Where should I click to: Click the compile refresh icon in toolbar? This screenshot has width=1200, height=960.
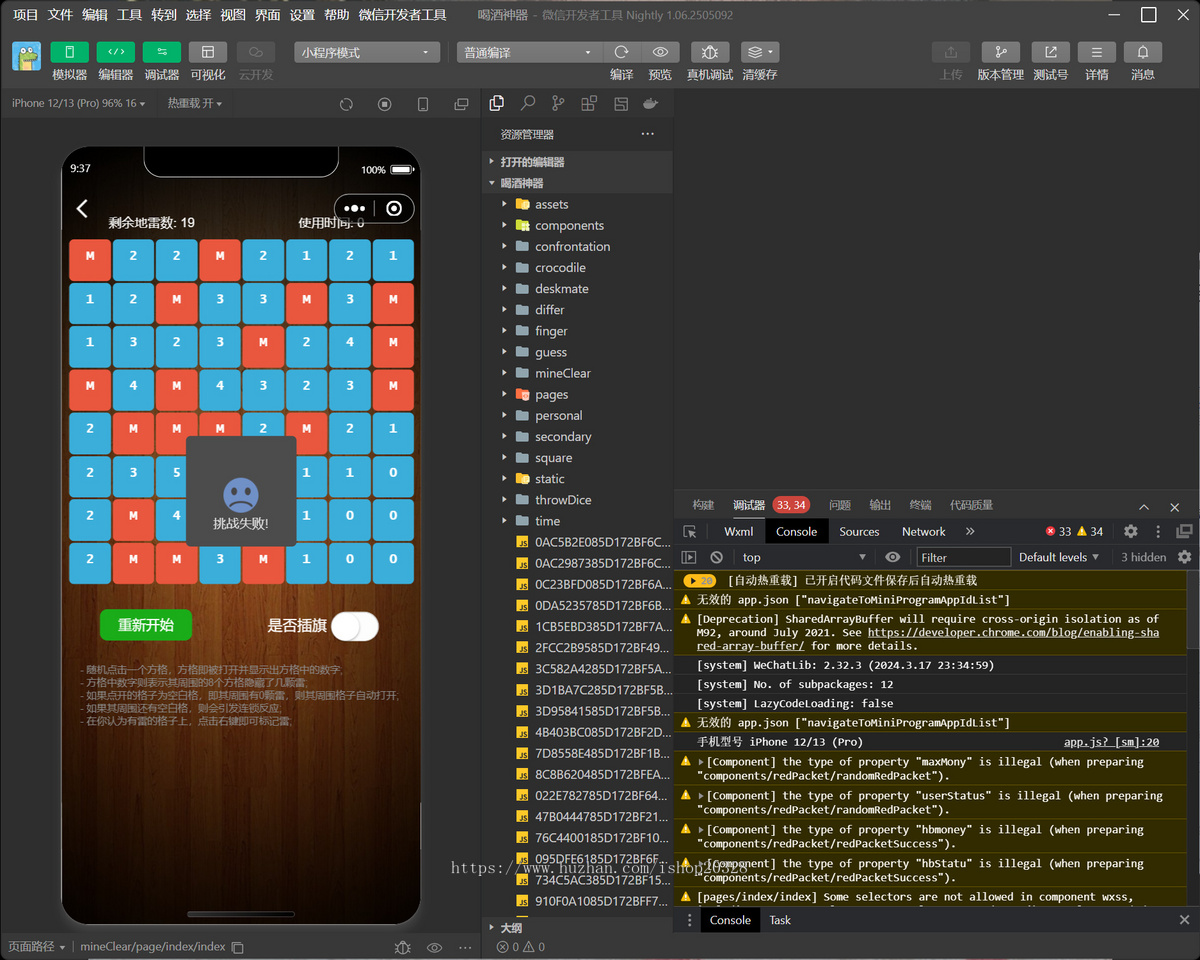pyautogui.click(x=621, y=52)
